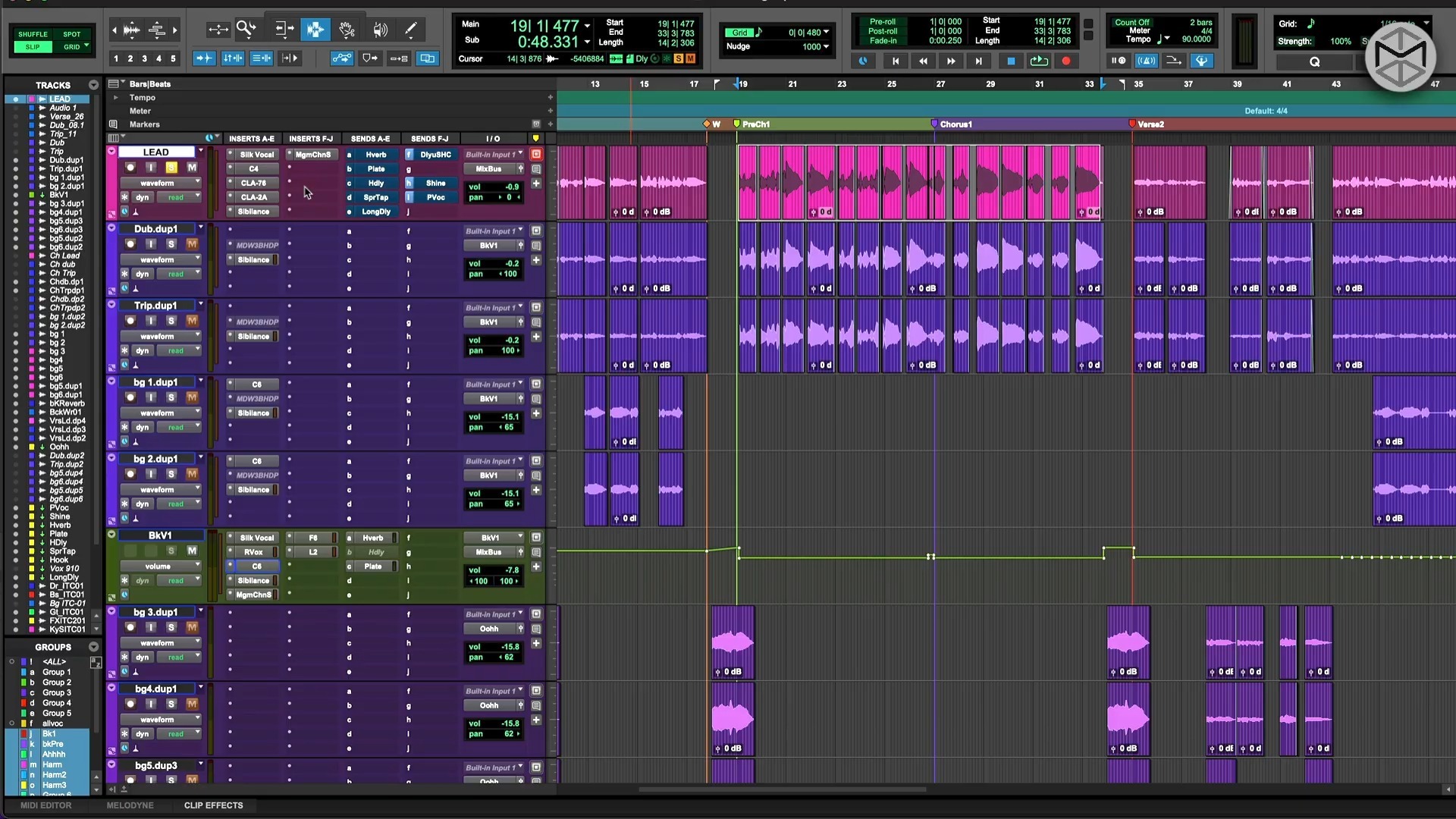The height and width of the screenshot is (819, 1456).
Task: Open CLA-76 insert on LEAD track
Action: [253, 183]
